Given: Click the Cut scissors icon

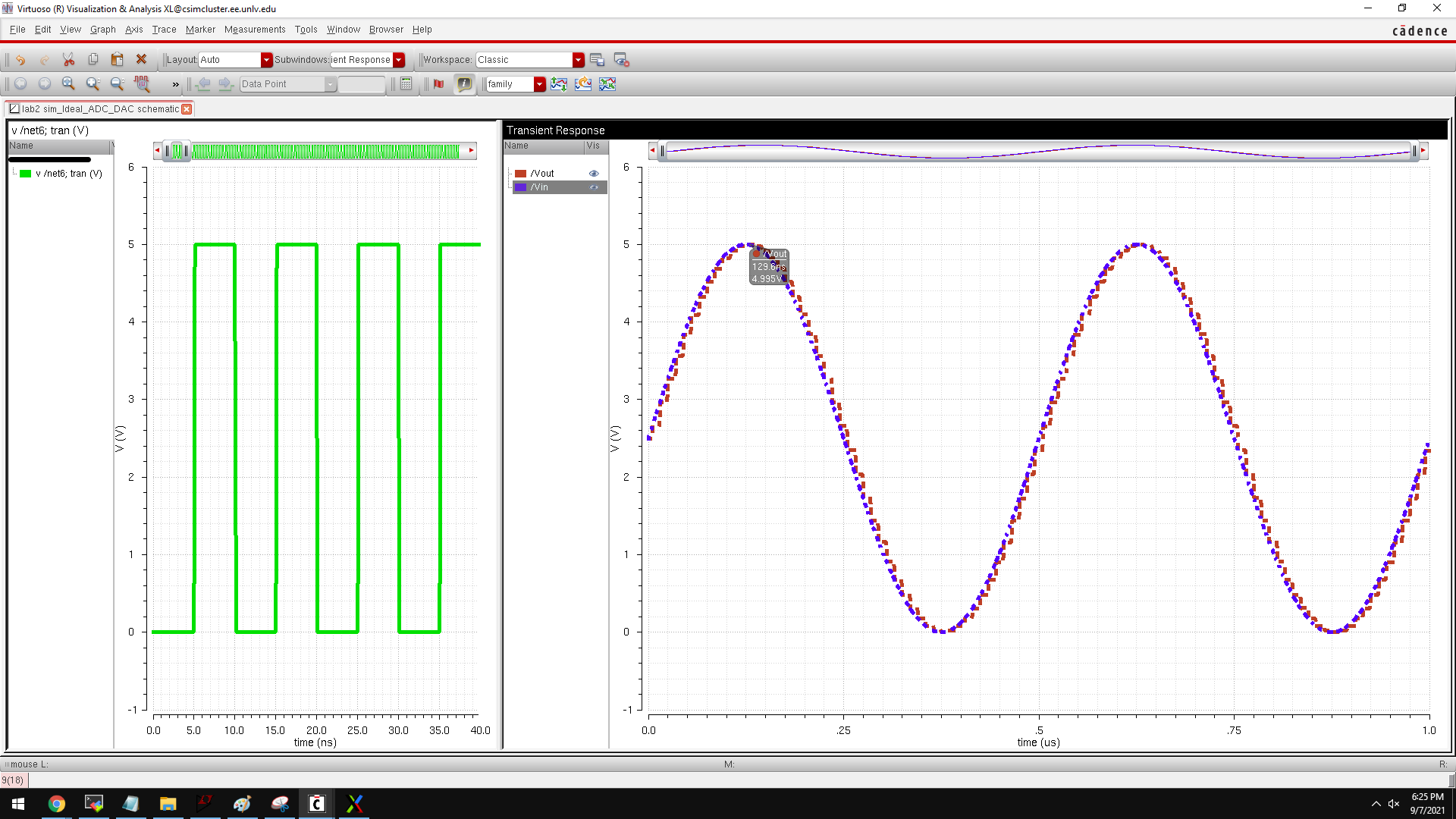Looking at the screenshot, I should [x=68, y=60].
